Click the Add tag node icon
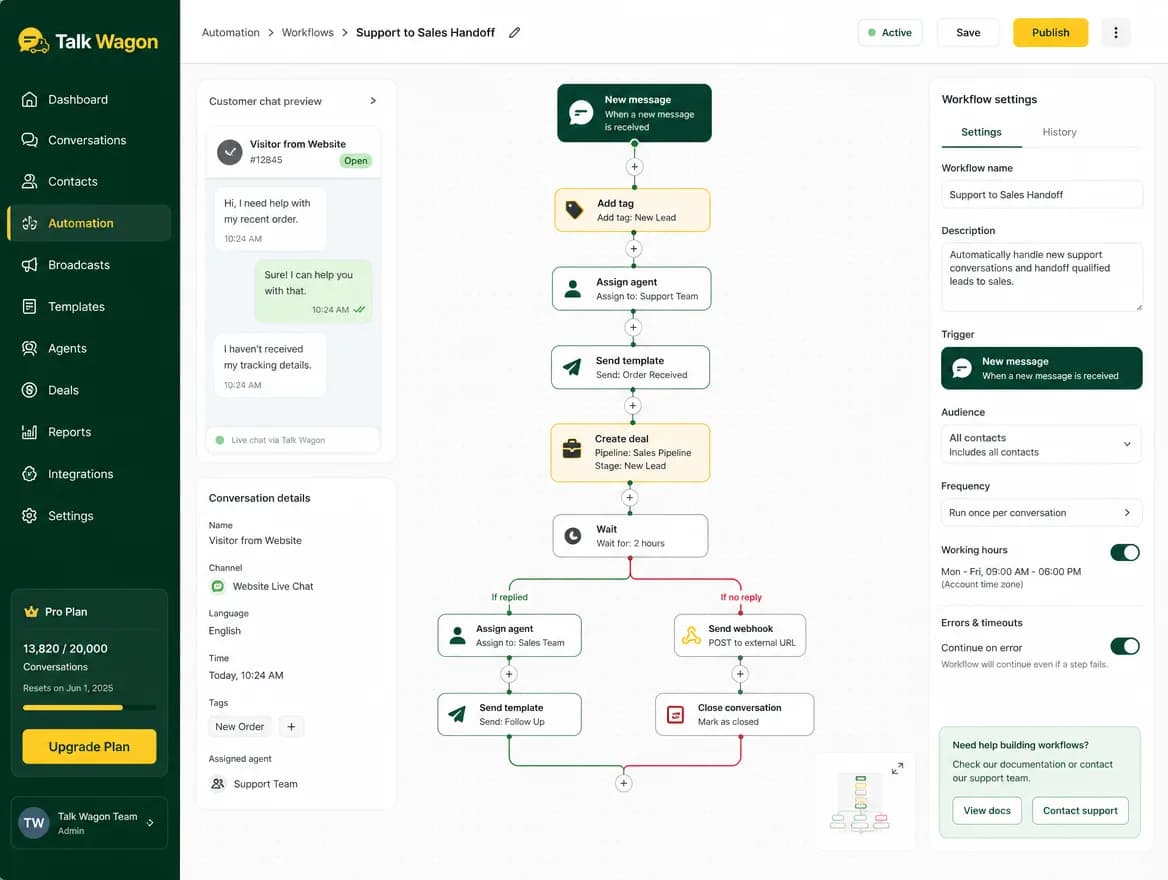 tap(574, 210)
